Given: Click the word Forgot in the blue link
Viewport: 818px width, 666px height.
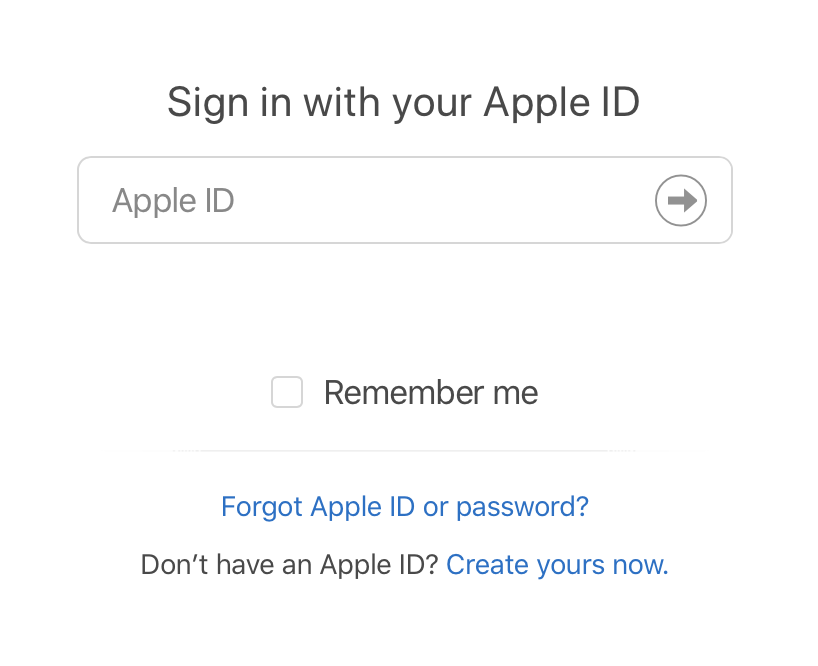Looking at the screenshot, I should (x=262, y=507).
